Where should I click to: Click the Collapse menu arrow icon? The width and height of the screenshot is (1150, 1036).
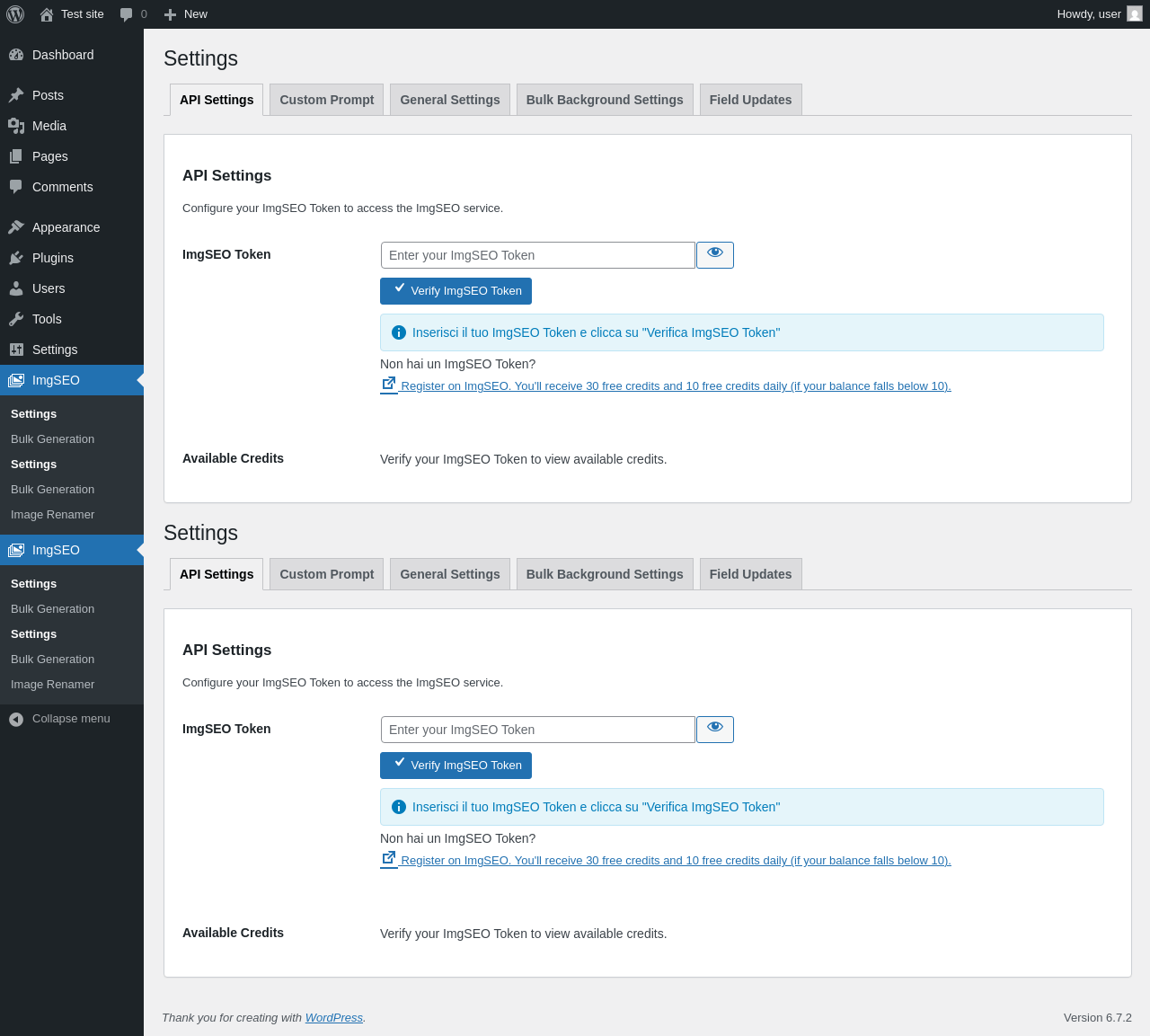pyautogui.click(x=16, y=719)
